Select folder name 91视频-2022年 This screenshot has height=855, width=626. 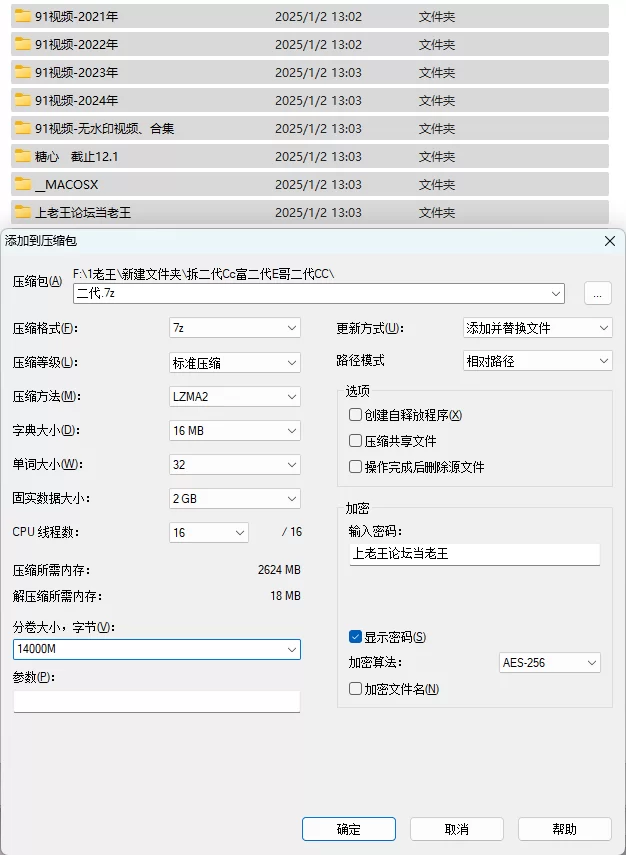tap(76, 44)
